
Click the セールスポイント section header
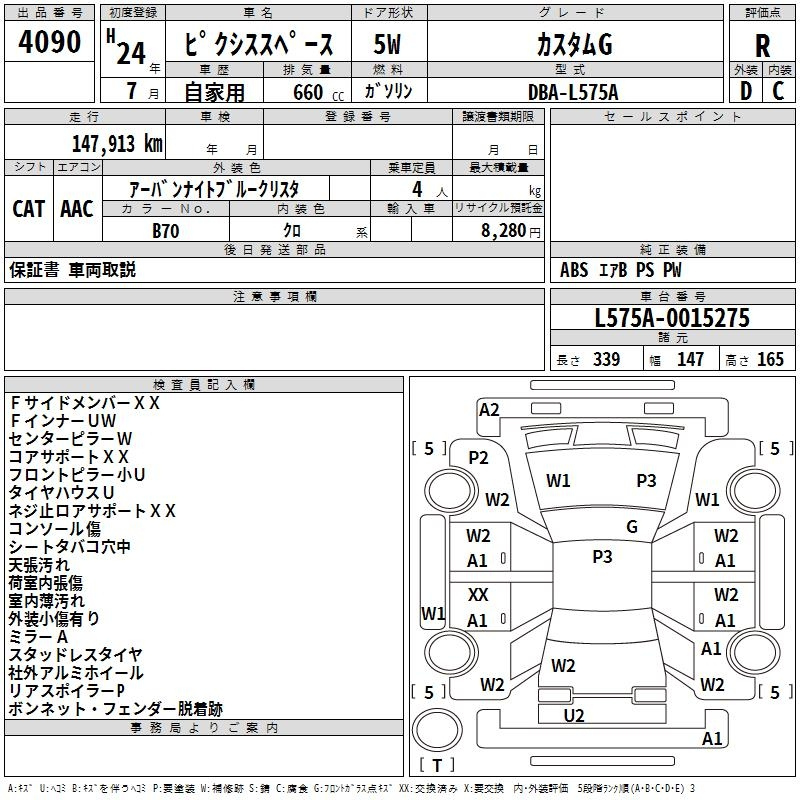(672, 116)
